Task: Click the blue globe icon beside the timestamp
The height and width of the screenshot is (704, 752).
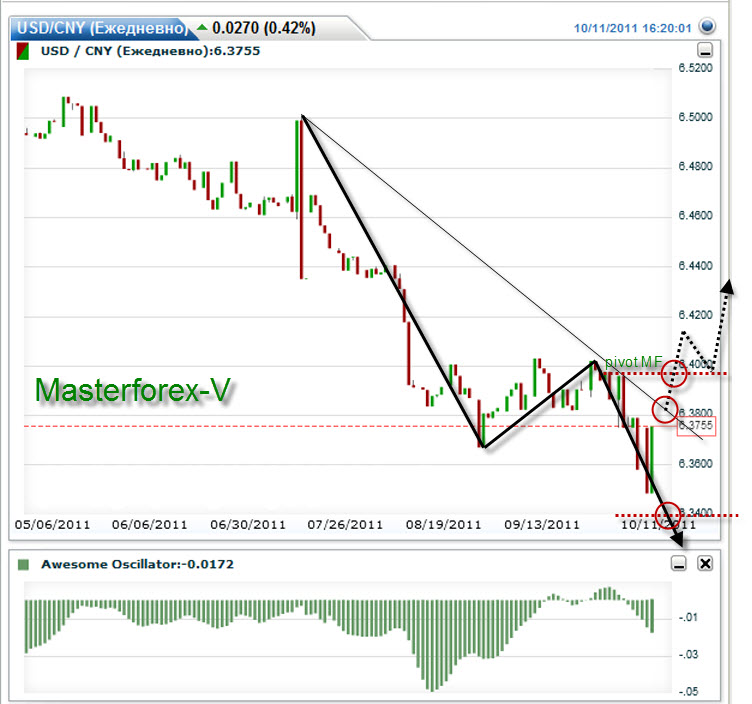Action: click(706, 26)
